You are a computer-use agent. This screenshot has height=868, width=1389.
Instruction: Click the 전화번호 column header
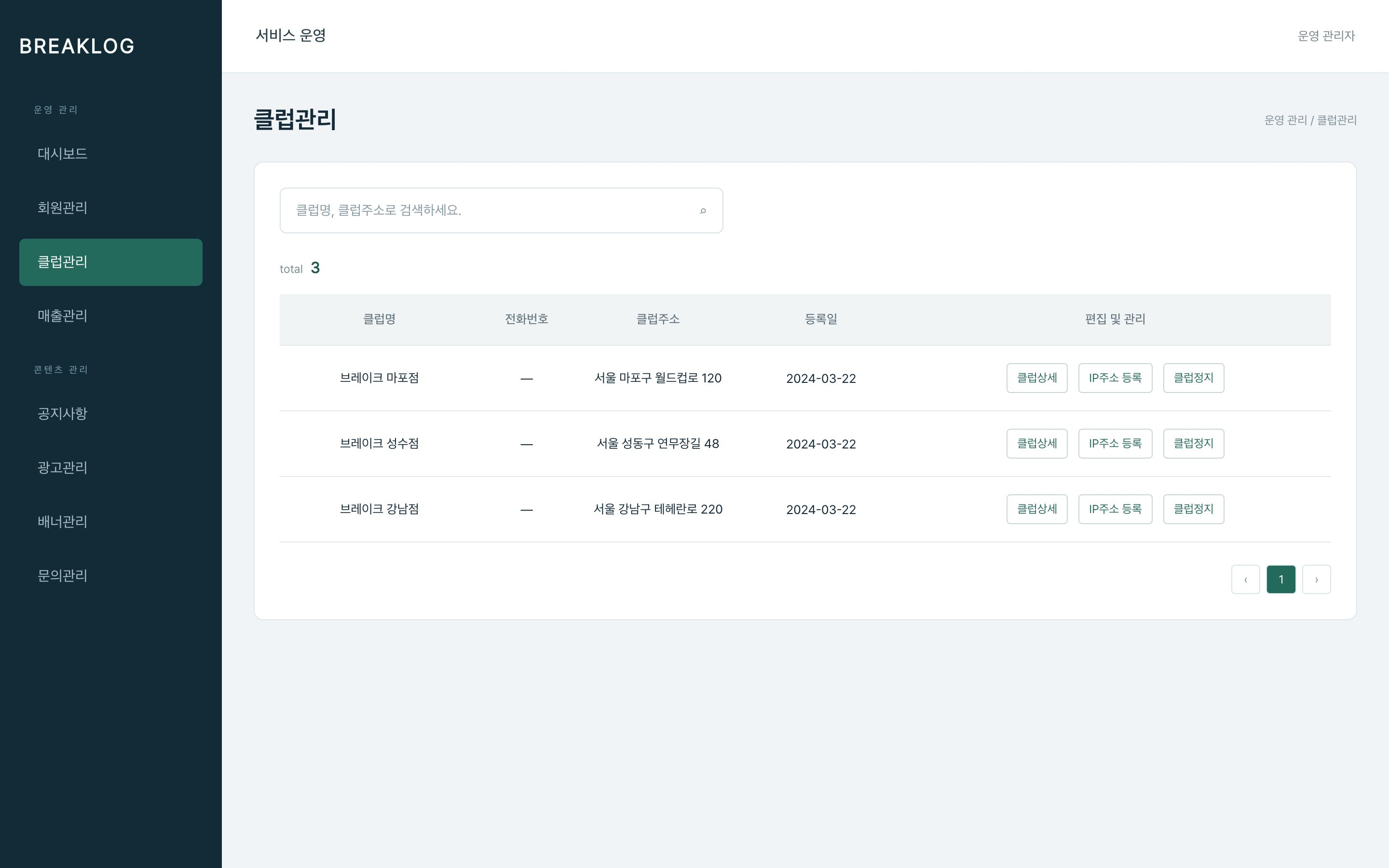click(526, 319)
